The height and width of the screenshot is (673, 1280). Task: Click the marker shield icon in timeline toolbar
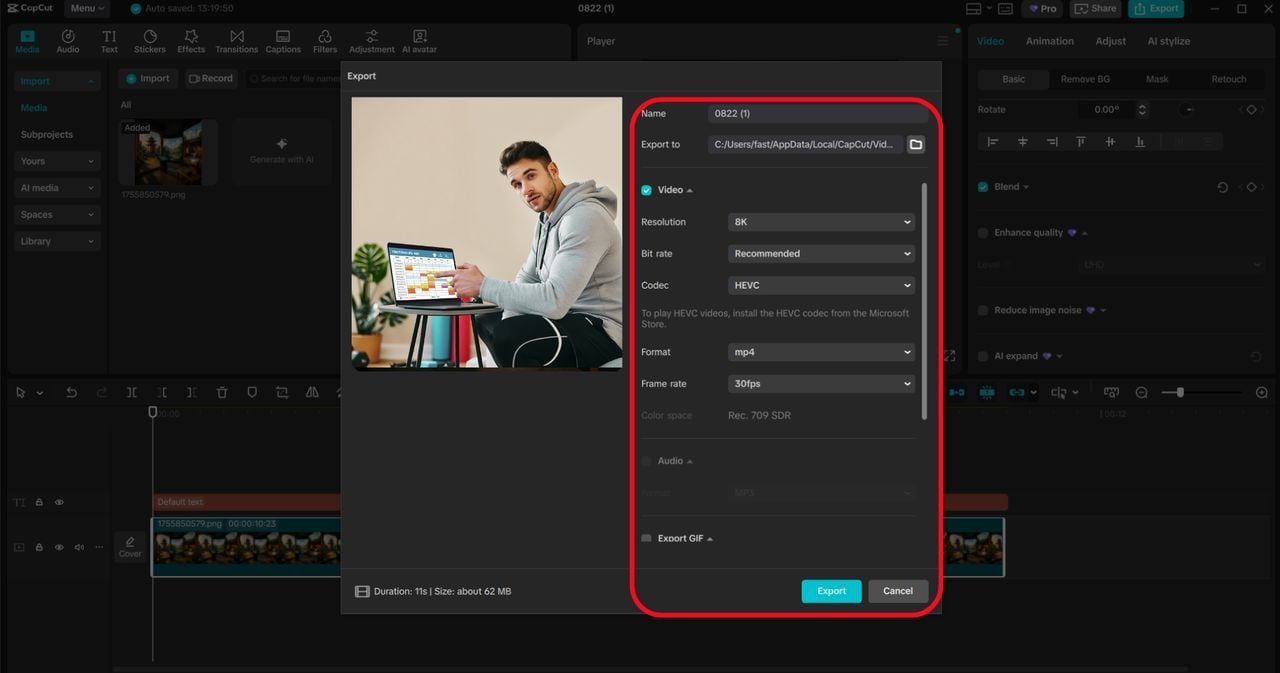point(252,393)
